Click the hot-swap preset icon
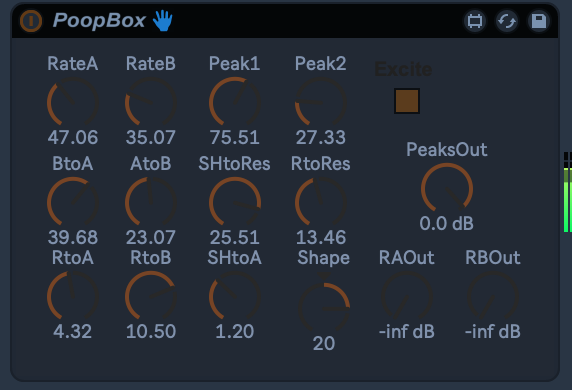The image size is (572, 390). [507, 21]
